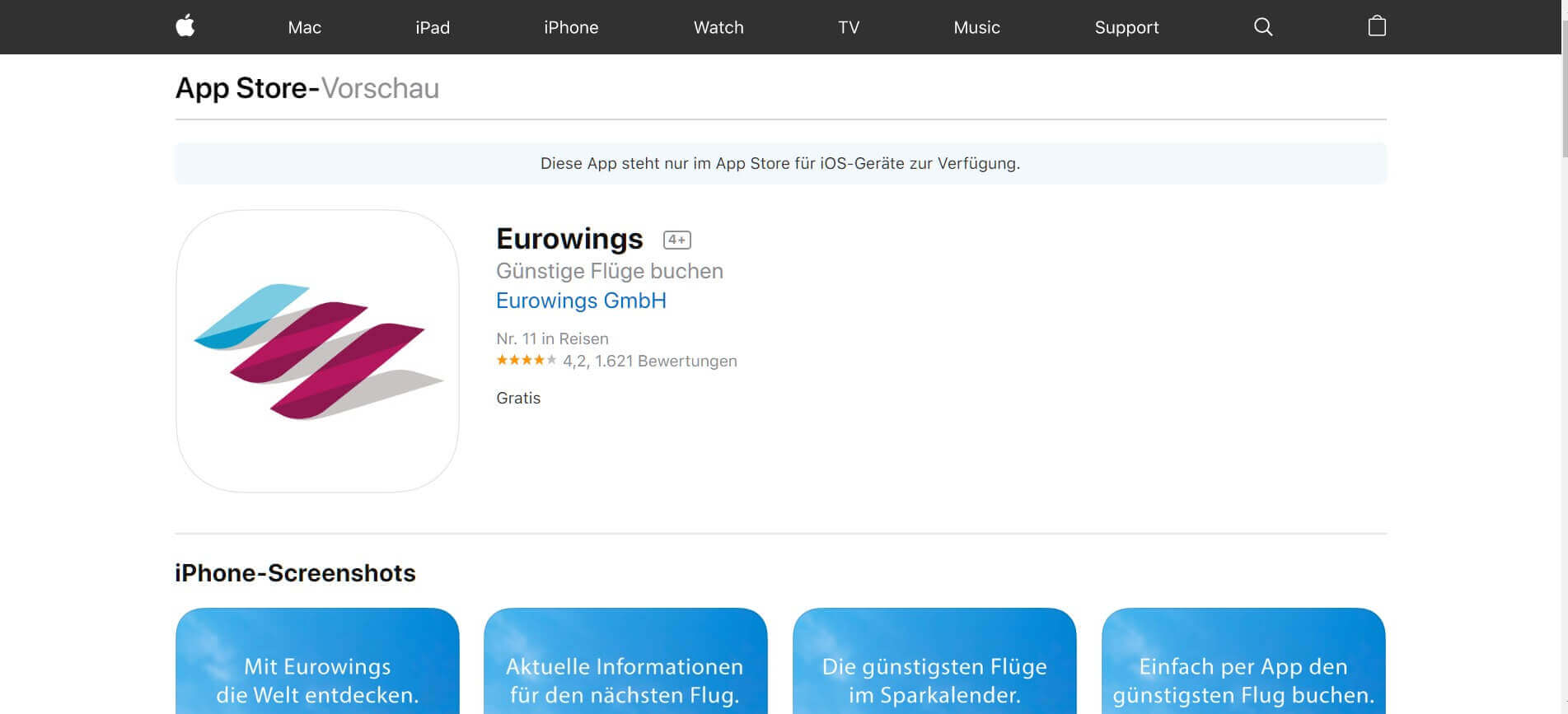
Task: Click the Apple logo icon
Action: (x=185, y=26)
